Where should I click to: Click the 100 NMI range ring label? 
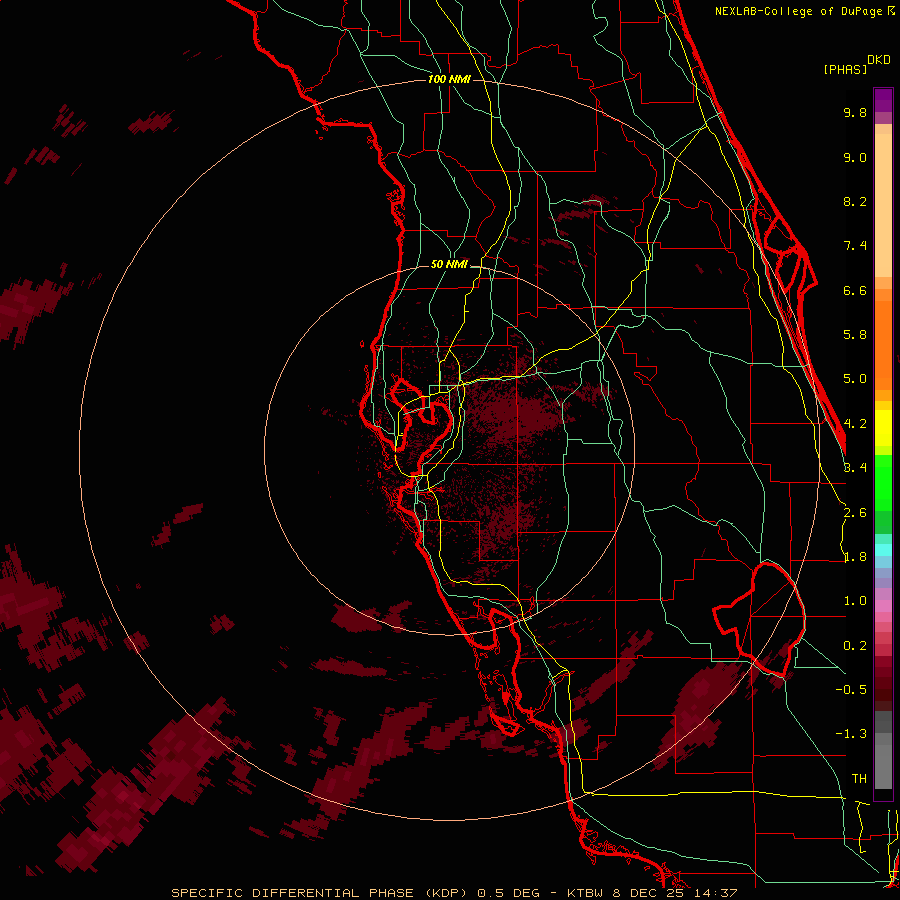[449, 79]
